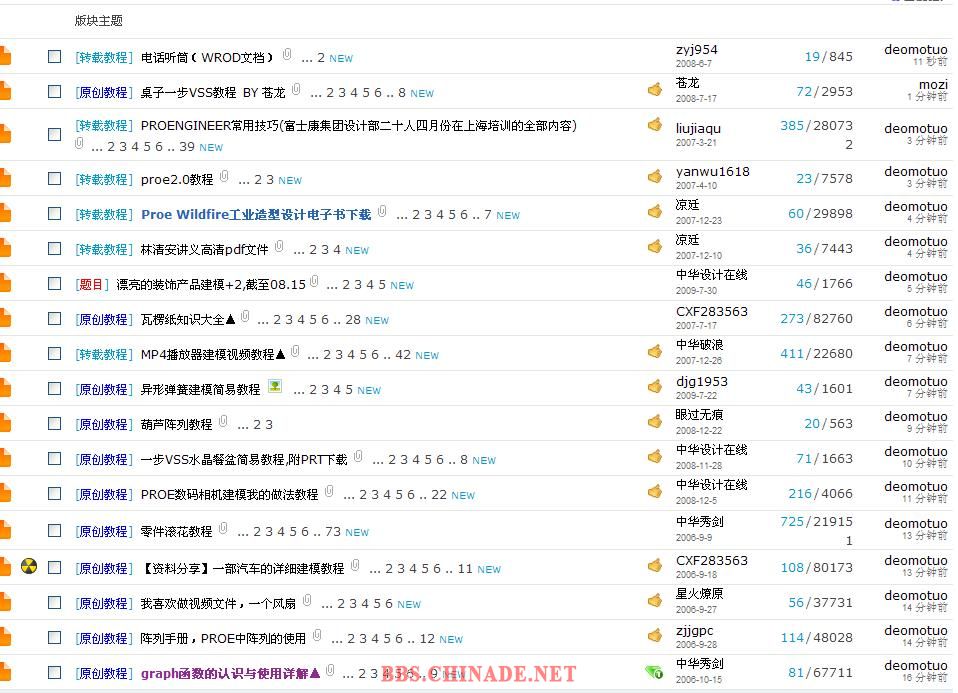Open thread 林清安讲义高清pdf文件
958x693 pixels.
[204, 249]
